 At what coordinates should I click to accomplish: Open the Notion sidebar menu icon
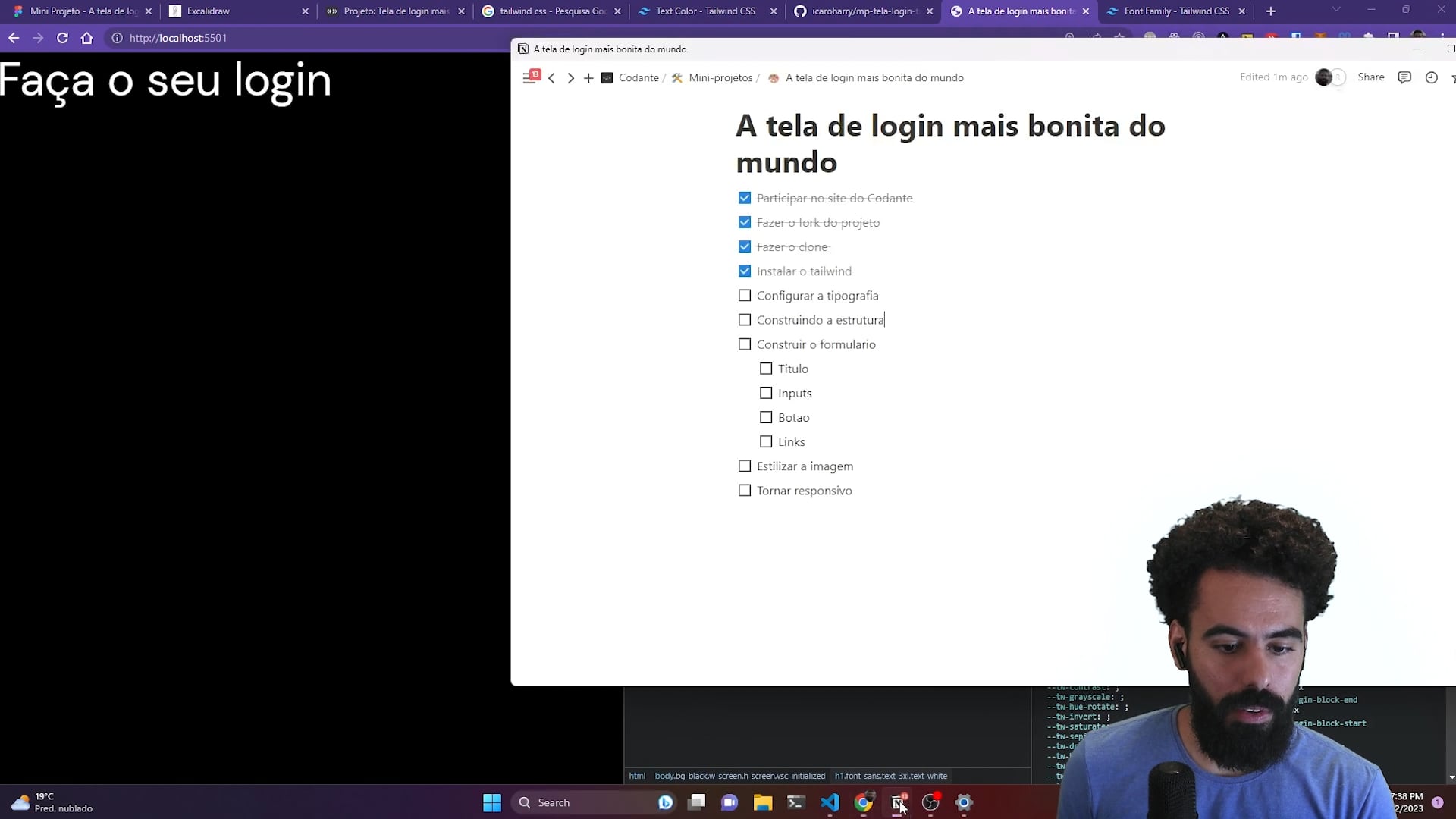tap(529, 77)
